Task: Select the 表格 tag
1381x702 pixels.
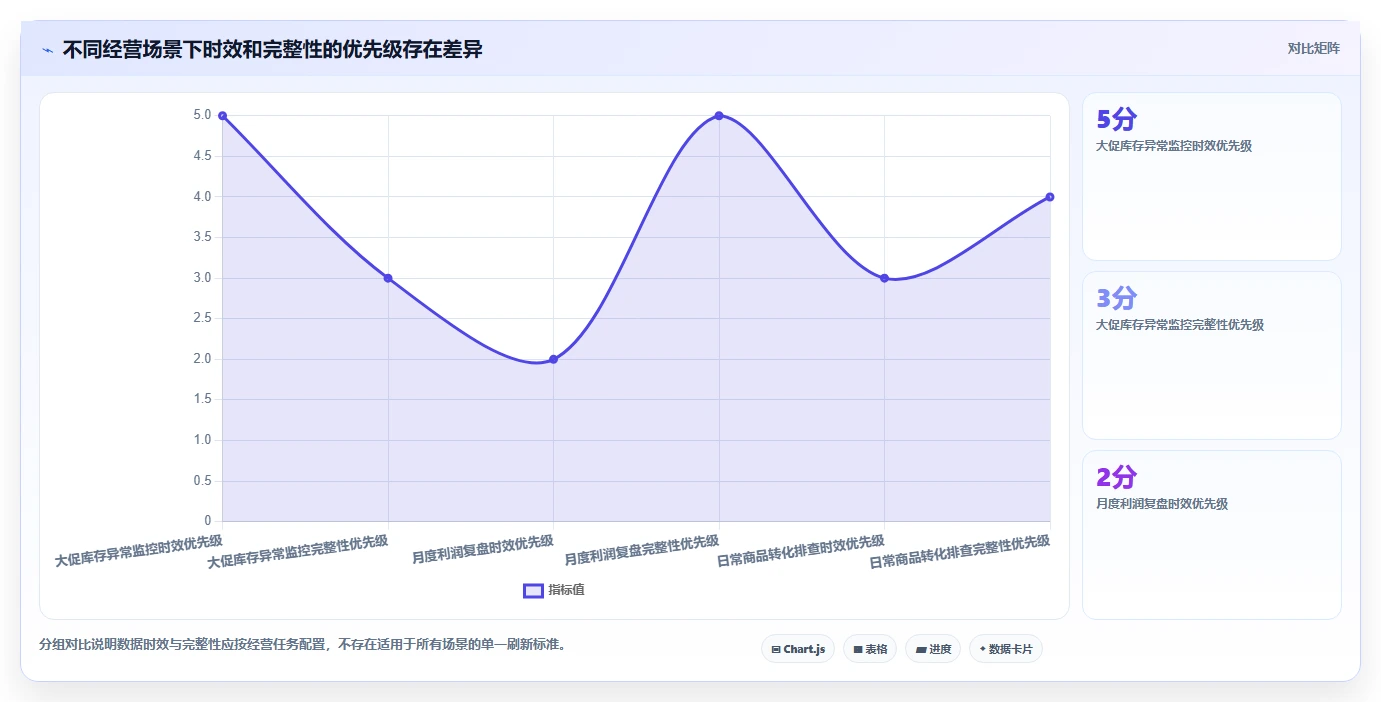Action: pos(870,649)
